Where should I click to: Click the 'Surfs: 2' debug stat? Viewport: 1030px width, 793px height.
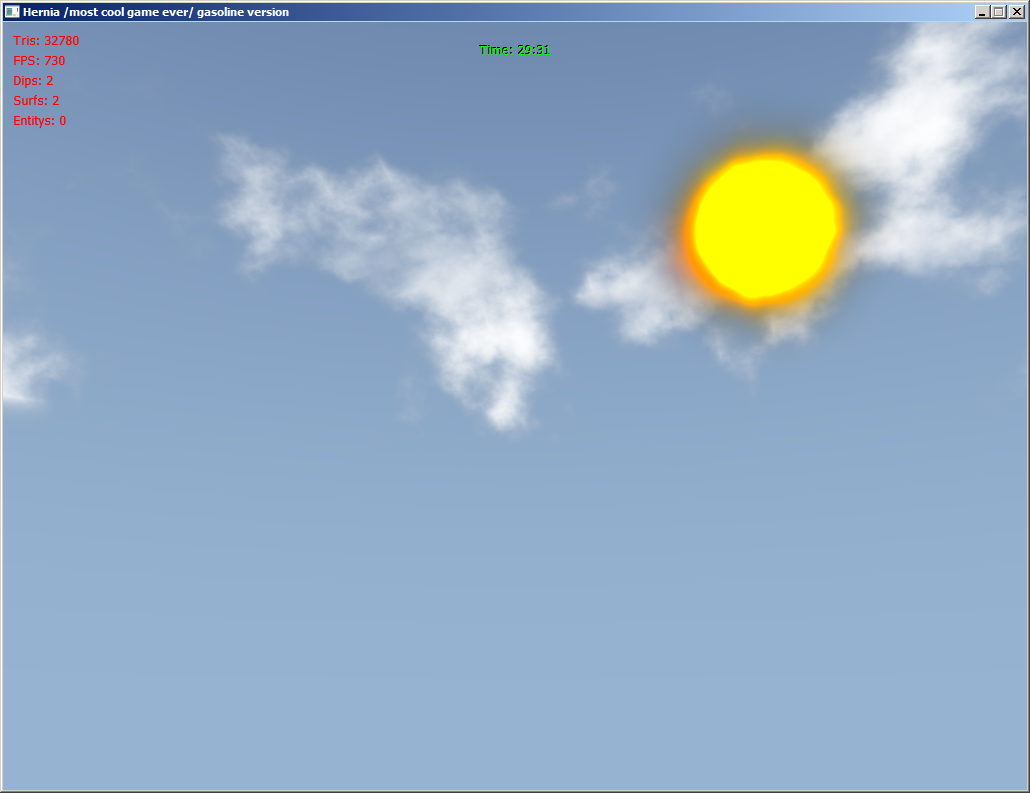(x=36, y=101)
